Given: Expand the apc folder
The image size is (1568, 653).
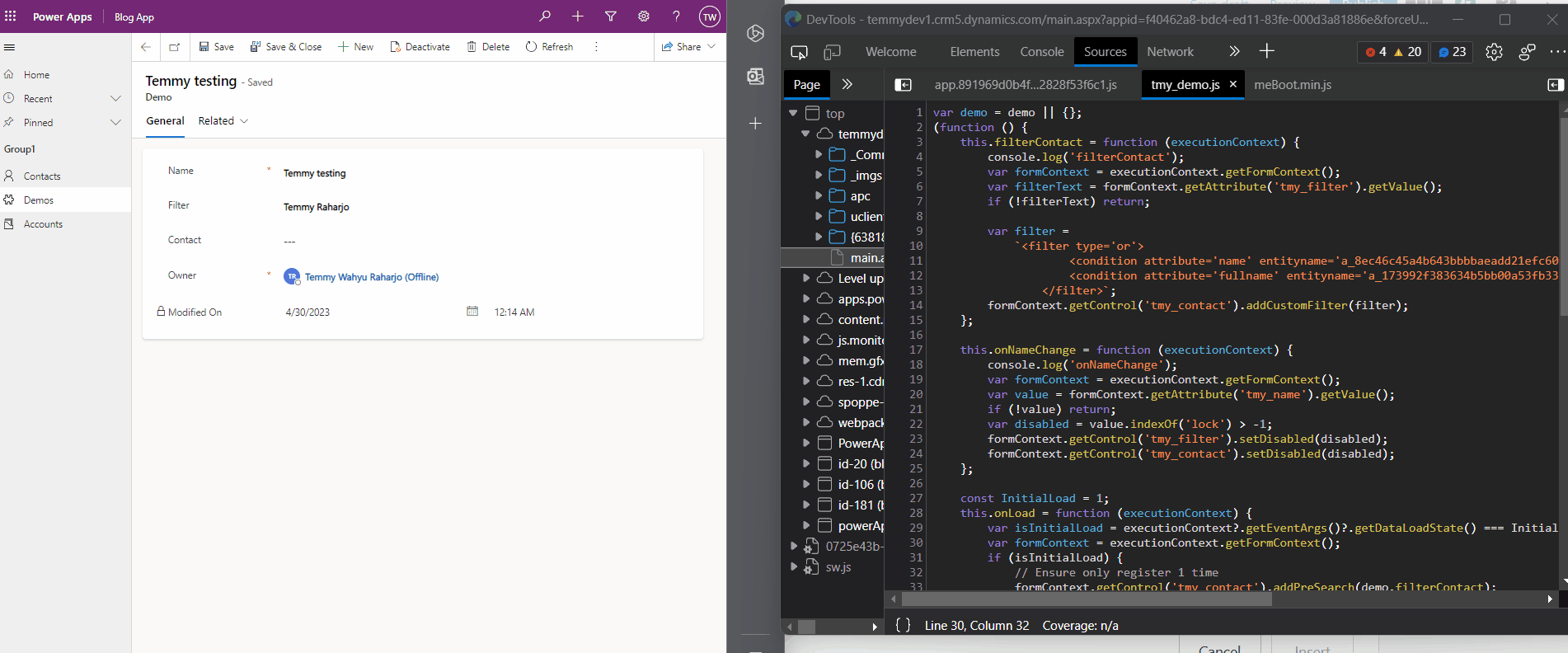Looking at the screenshot, I should point(818,195).
